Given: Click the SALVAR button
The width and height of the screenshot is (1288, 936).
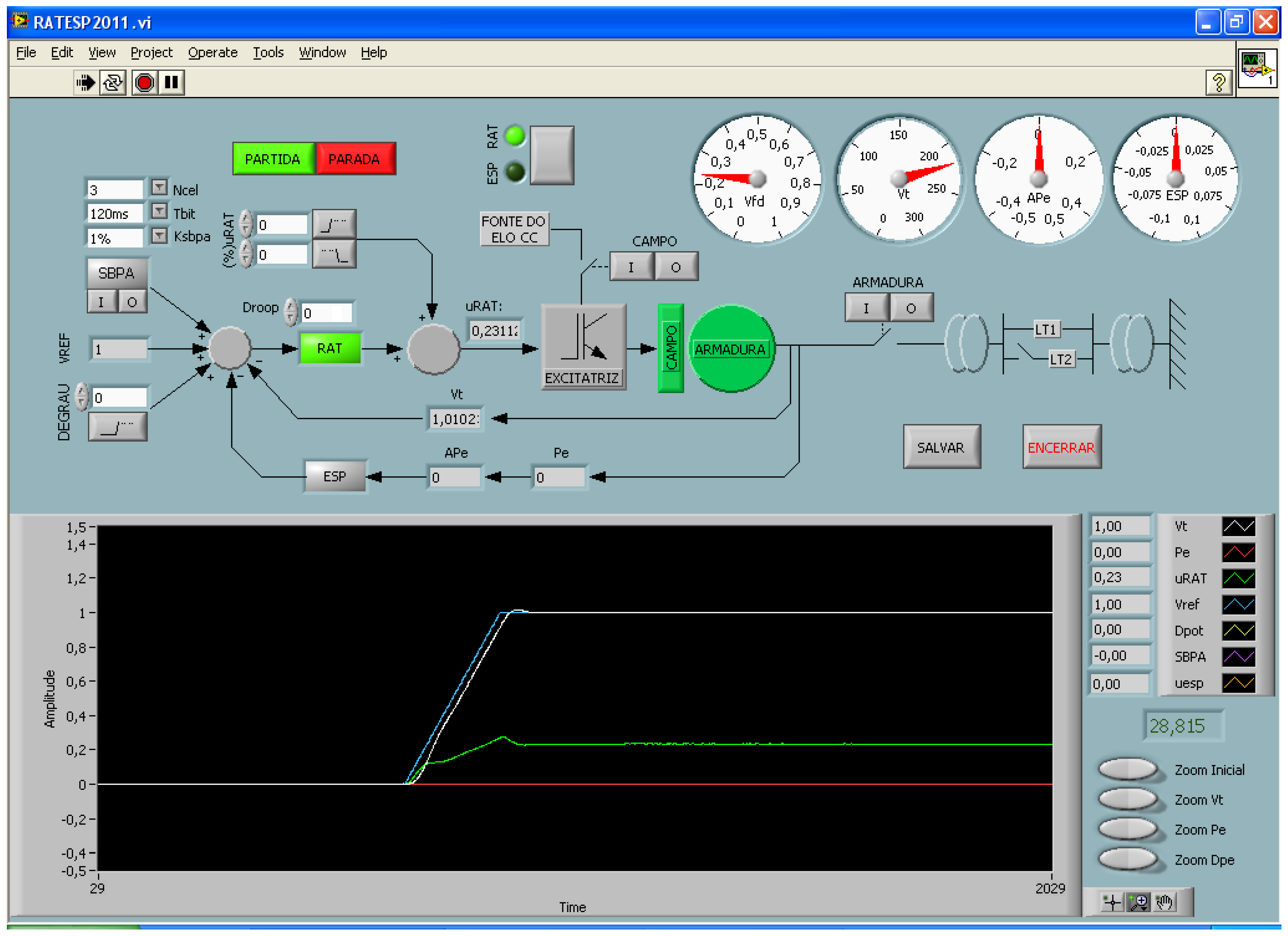Looking at the screenshot, I should (x=941, y=447).
